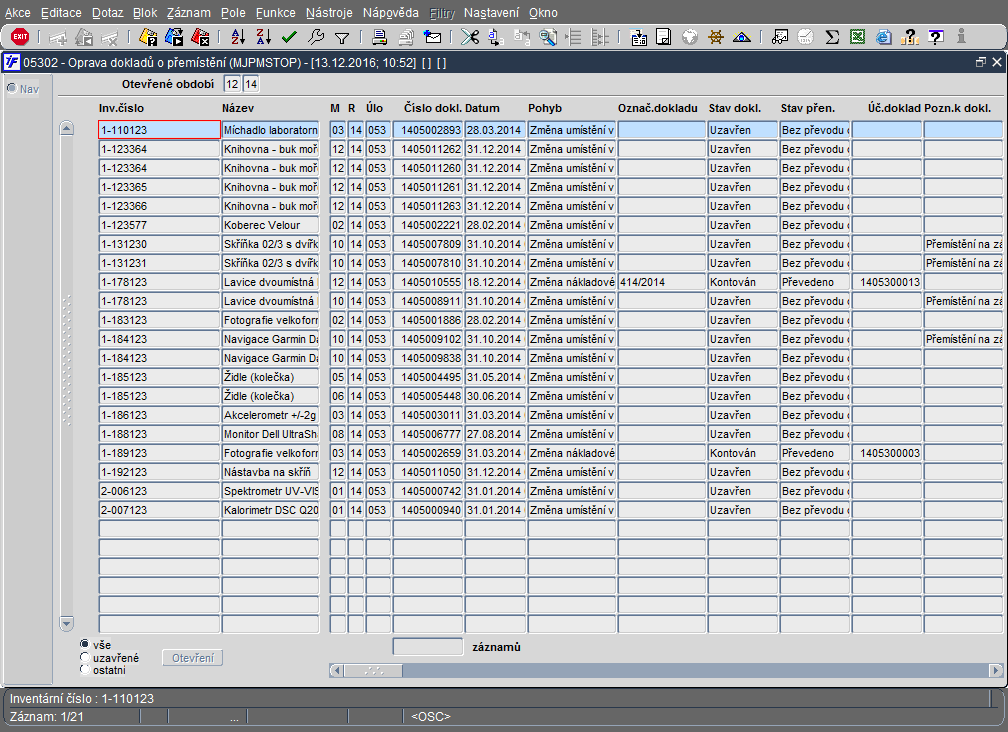The width and height of the screenshot is (1008, 732).
Task: Click the printer icon
Action: coord(379,37)
